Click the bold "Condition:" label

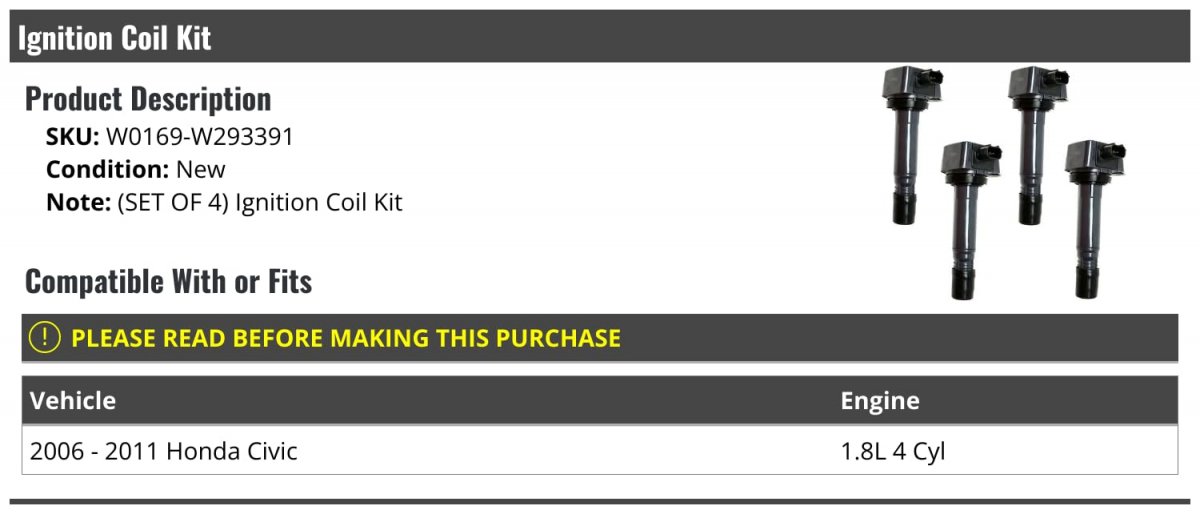107,169
